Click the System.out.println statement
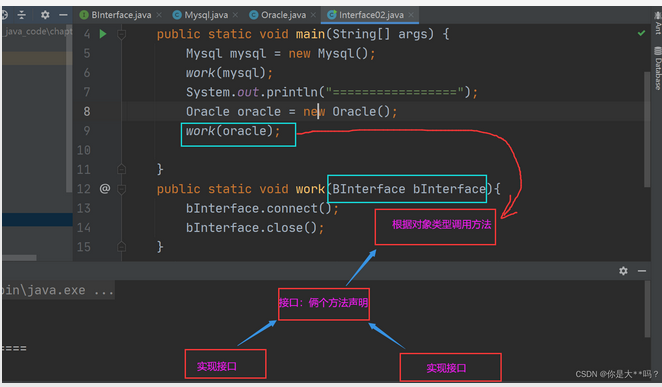This screenshot has height=387, width=662. (x=332, y=92)
